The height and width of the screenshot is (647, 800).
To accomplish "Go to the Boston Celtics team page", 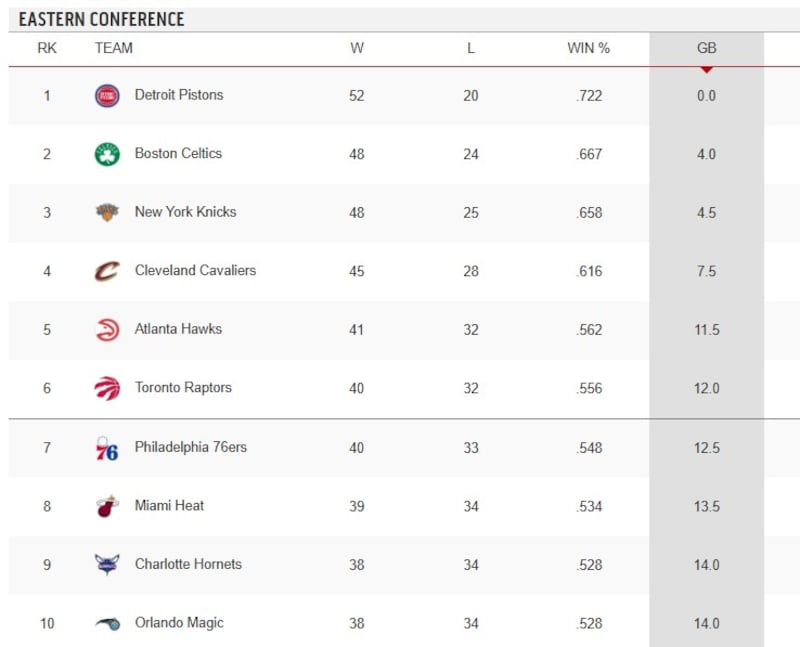I will (x=178, y=153).
